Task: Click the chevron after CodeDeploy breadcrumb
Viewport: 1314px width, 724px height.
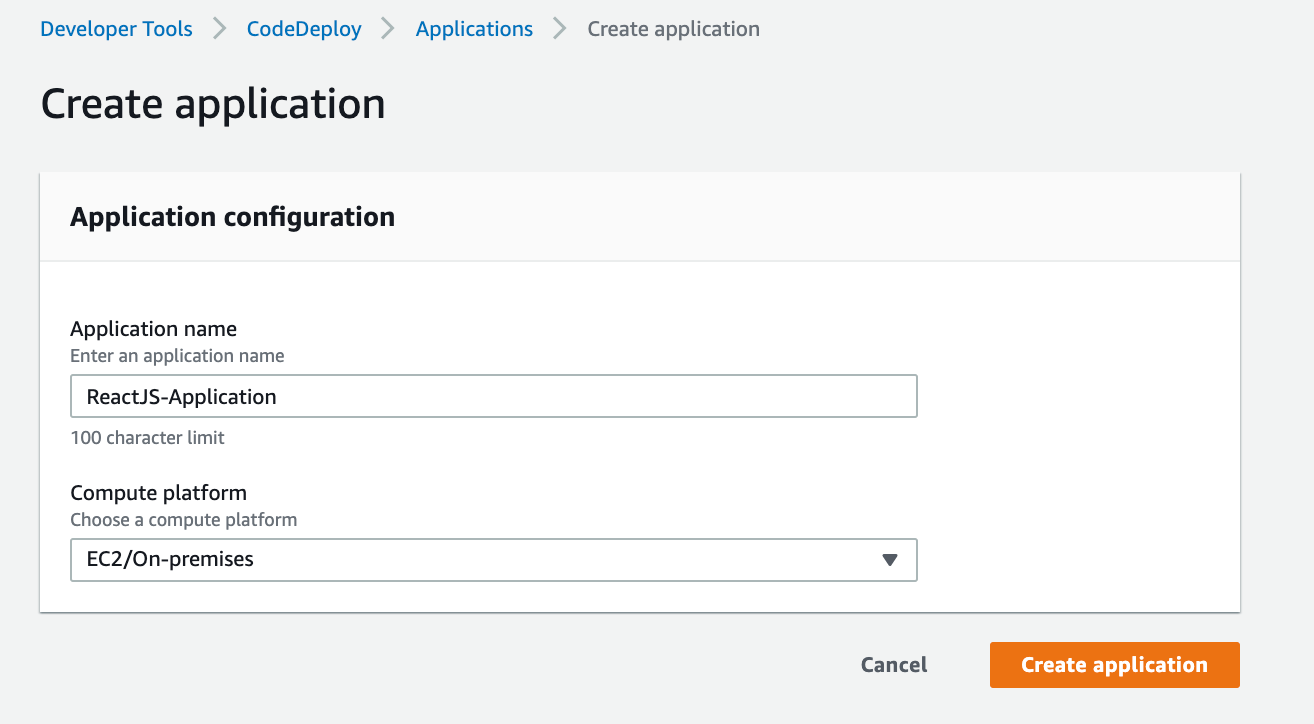Action: (388, 29)
